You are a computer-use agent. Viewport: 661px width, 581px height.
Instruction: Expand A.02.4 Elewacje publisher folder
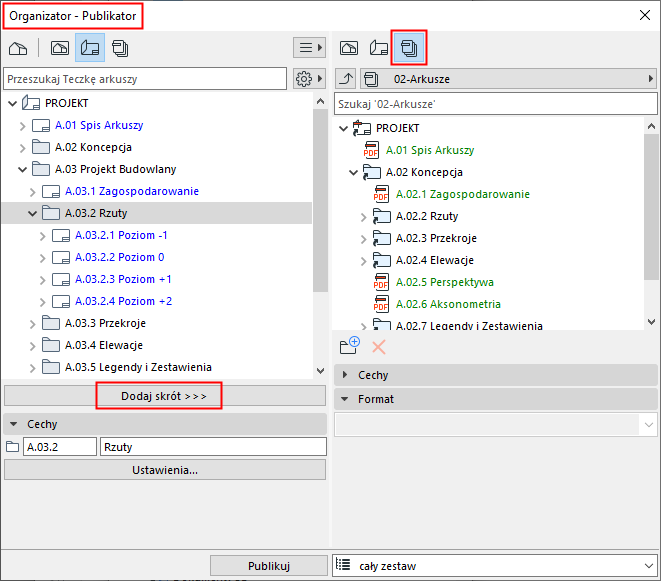(x=363, y=261)
